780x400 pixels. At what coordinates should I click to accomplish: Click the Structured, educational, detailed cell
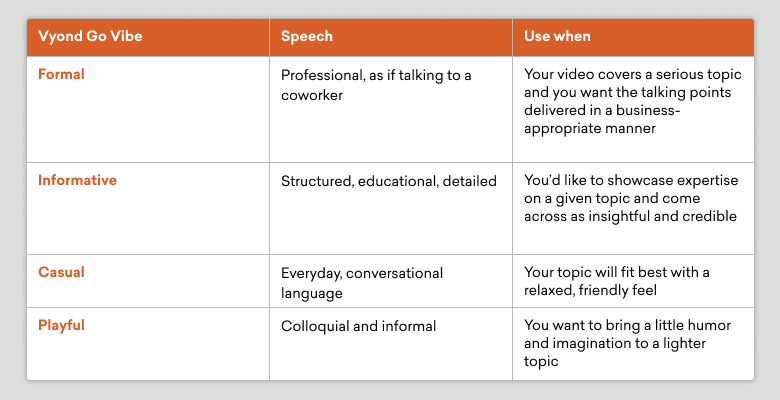click(389, 181)
